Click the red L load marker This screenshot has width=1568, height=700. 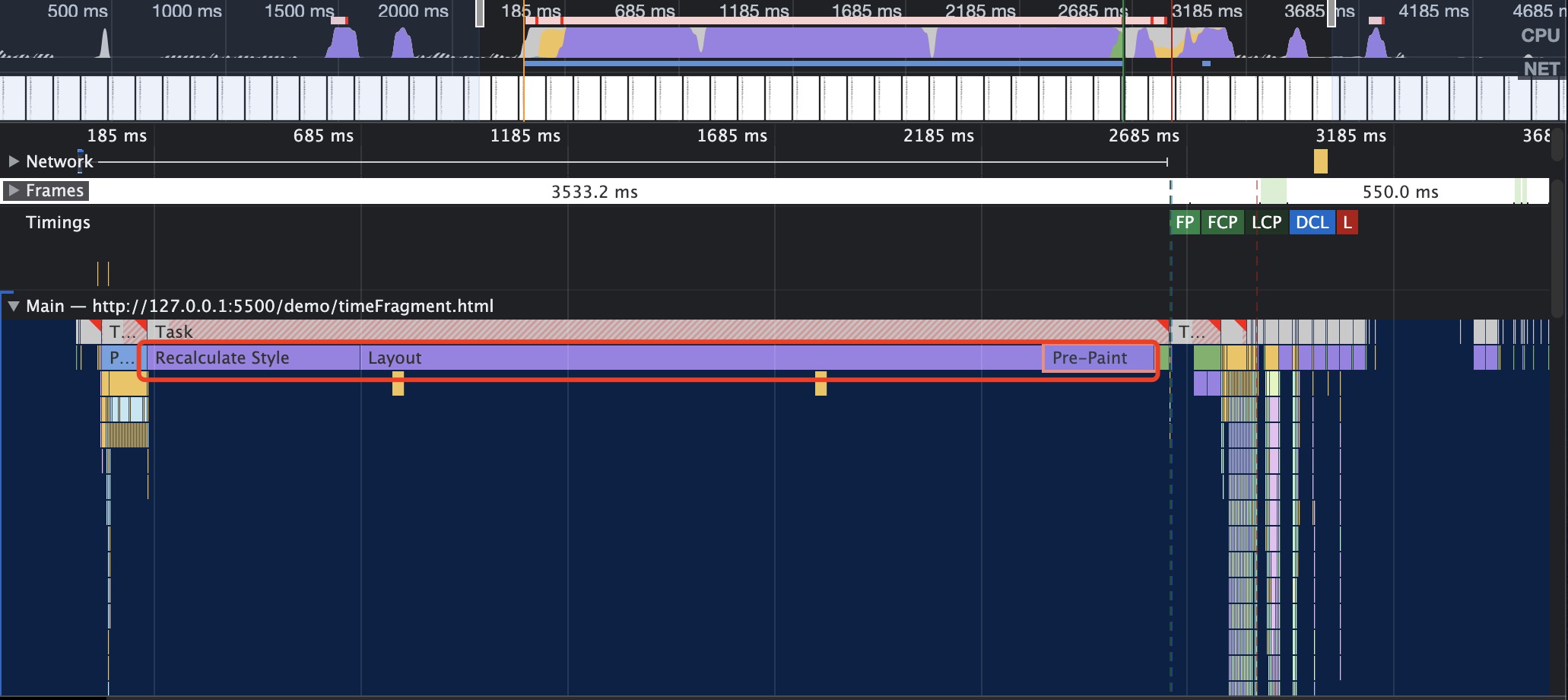(1347, 222)
